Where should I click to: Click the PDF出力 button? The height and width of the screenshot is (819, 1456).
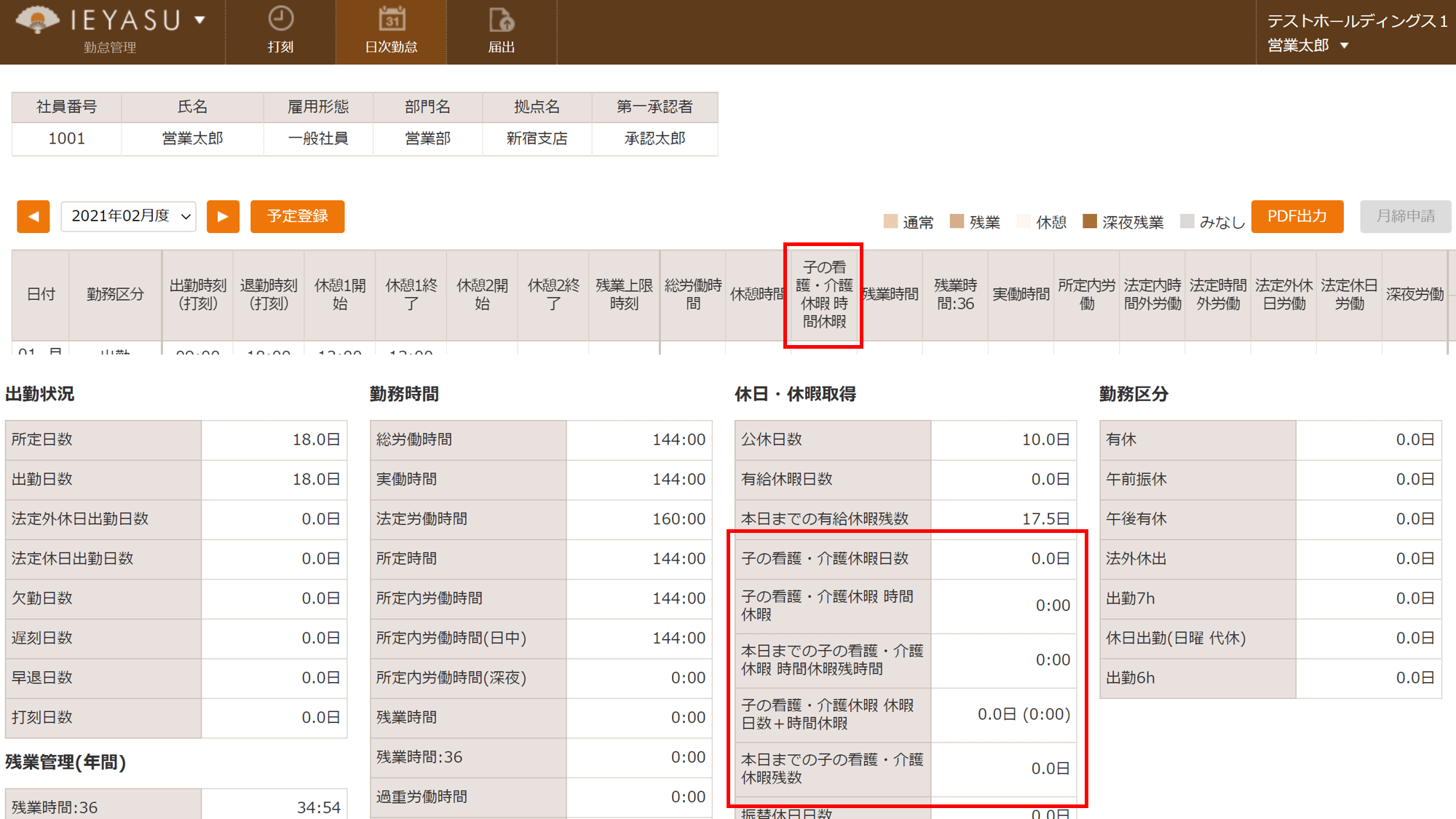pyautogui.click(x=1297, y=216)
